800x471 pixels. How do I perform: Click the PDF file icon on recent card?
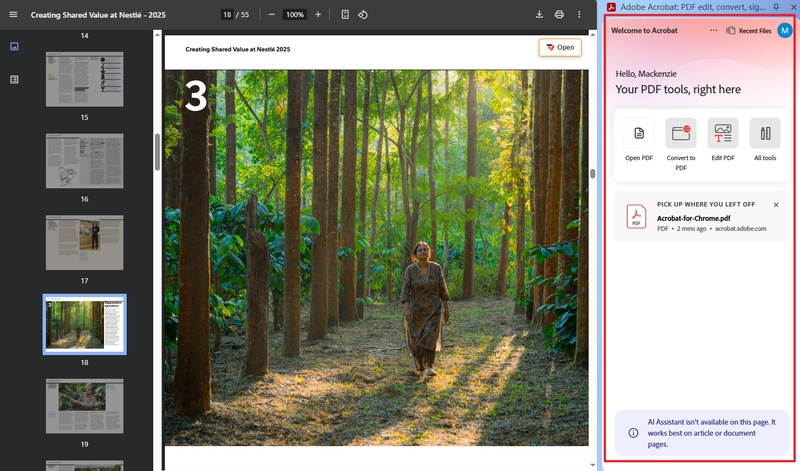(636, 216)
